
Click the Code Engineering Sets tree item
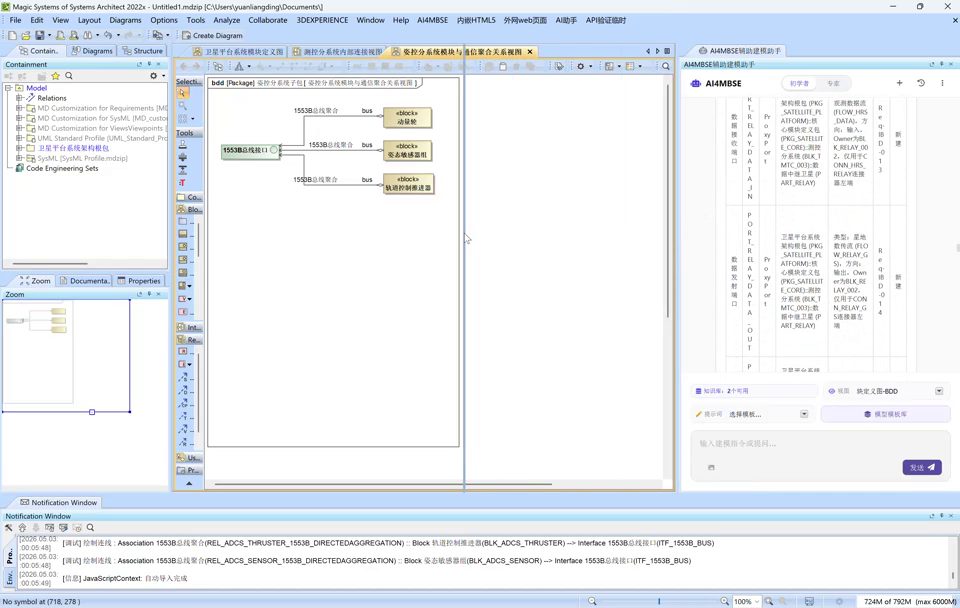click(62, 168)
